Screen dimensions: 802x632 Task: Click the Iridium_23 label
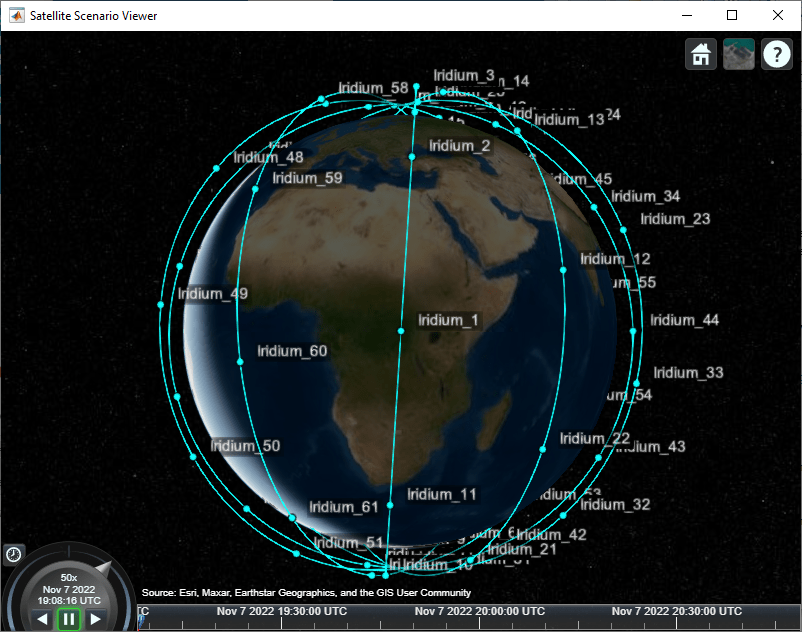[675, 219]
